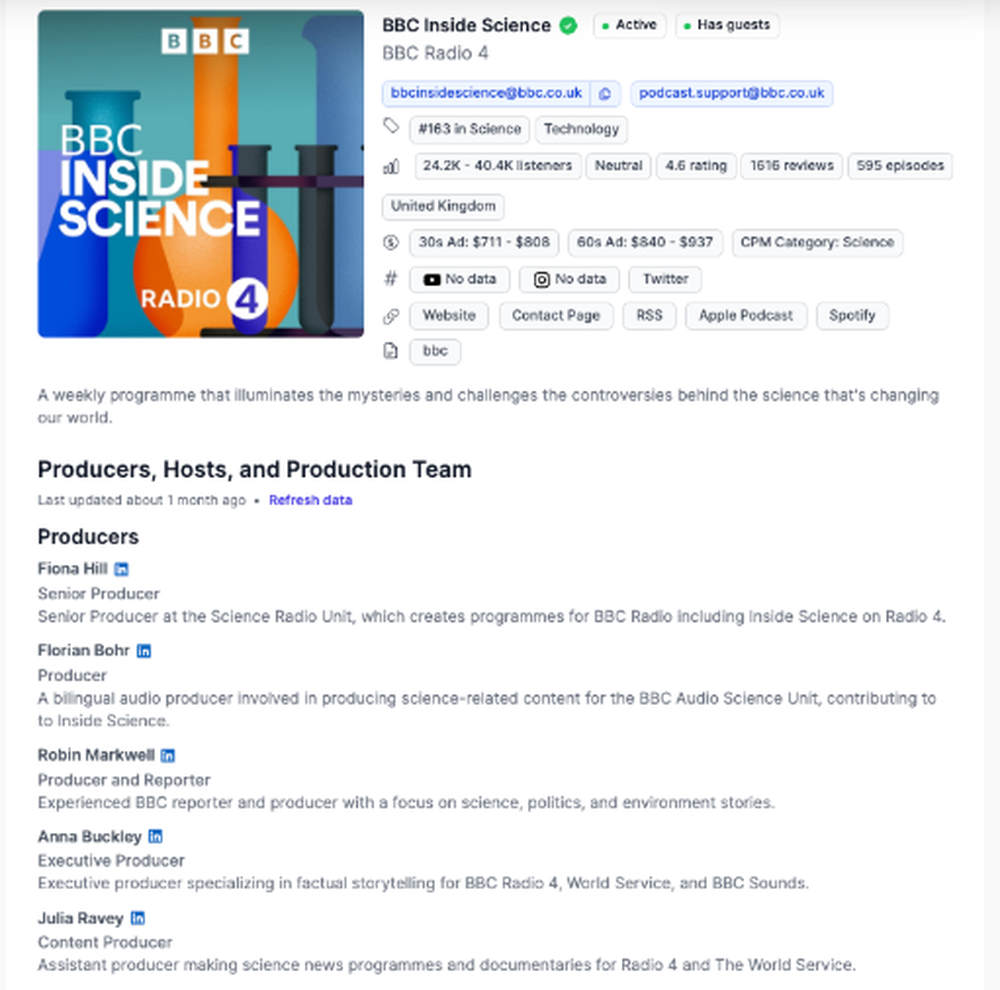Image resolution: width=1000 pixels, height=990 pixels.
Task: Click Refresh data link
Action: 311,500
